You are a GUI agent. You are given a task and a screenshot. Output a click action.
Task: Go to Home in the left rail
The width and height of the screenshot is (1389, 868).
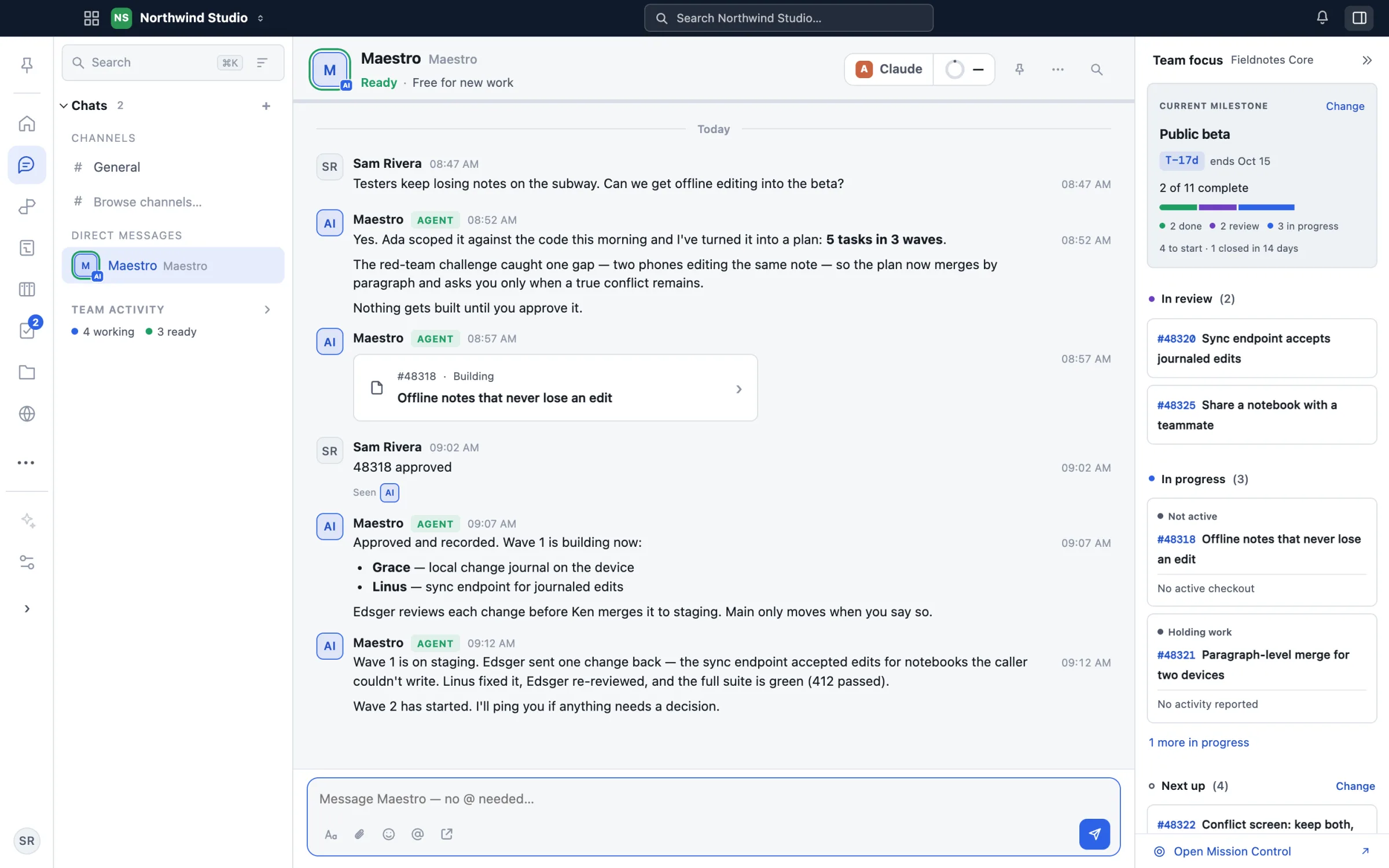tap(27, 123)
